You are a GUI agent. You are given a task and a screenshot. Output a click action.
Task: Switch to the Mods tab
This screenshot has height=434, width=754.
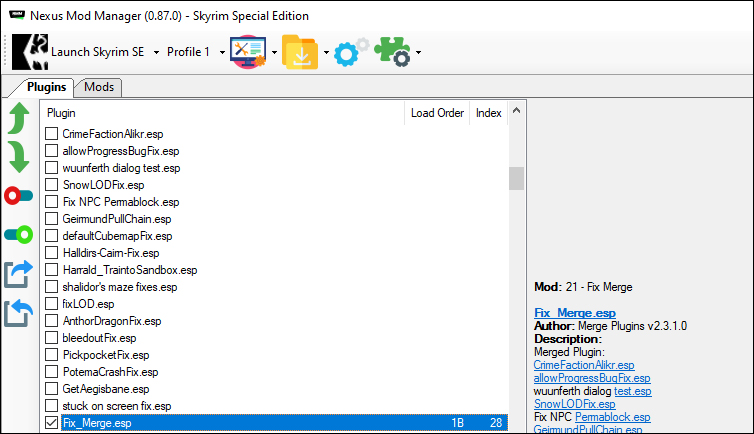pos(99,87)
